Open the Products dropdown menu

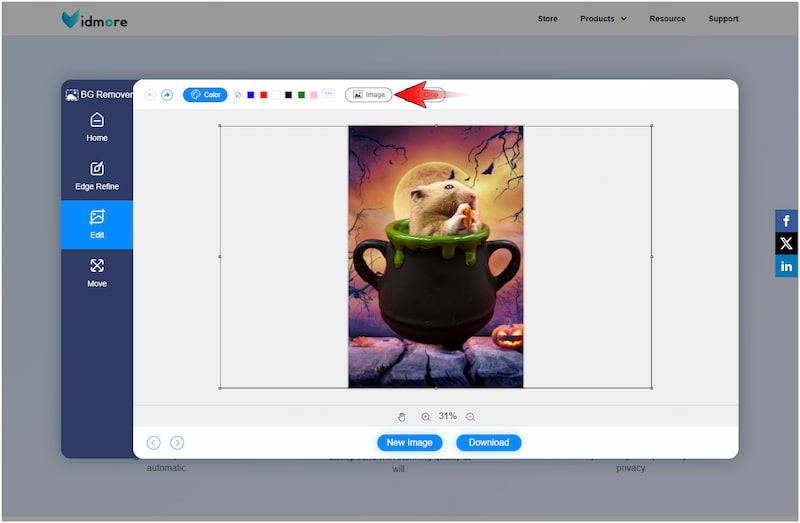click(x=603, y=18)
